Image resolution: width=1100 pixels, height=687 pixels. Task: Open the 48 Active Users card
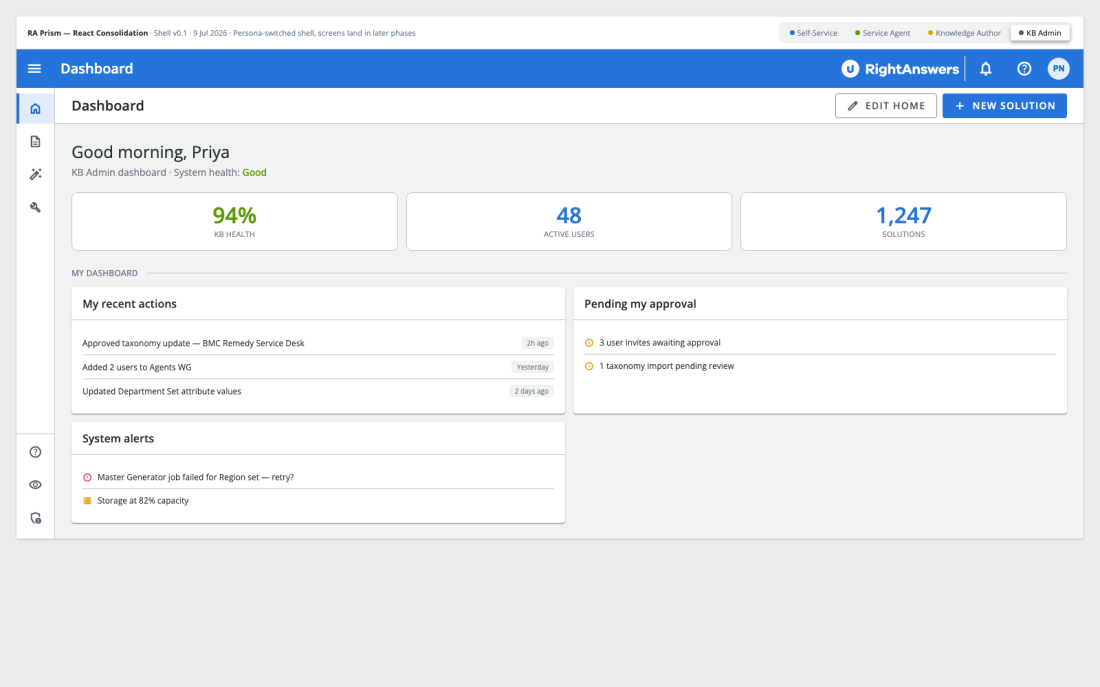click(568, 222)
